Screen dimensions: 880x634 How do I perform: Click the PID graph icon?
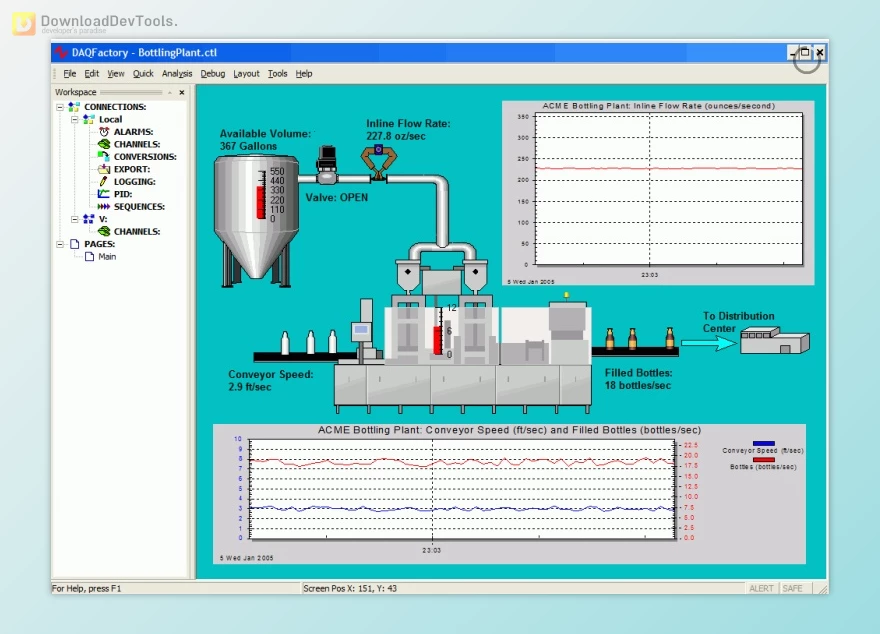point(104,194)
